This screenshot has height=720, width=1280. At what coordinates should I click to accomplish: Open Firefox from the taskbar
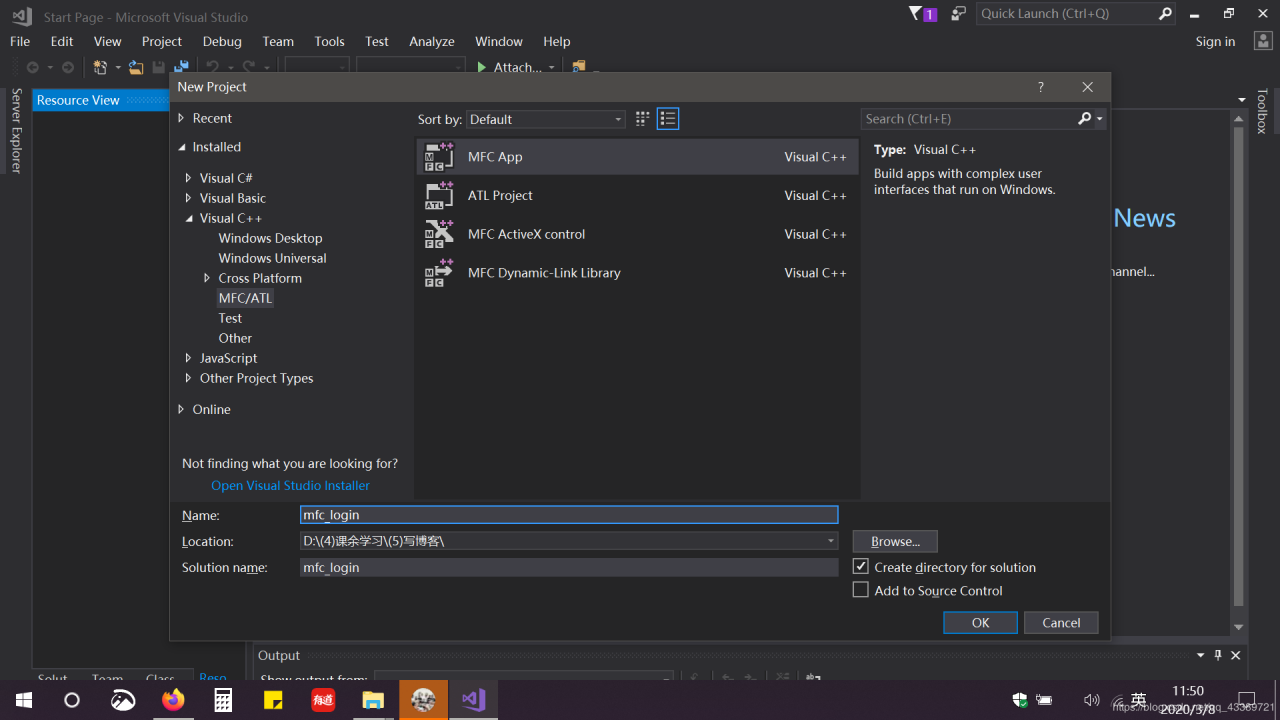point(173,700)
